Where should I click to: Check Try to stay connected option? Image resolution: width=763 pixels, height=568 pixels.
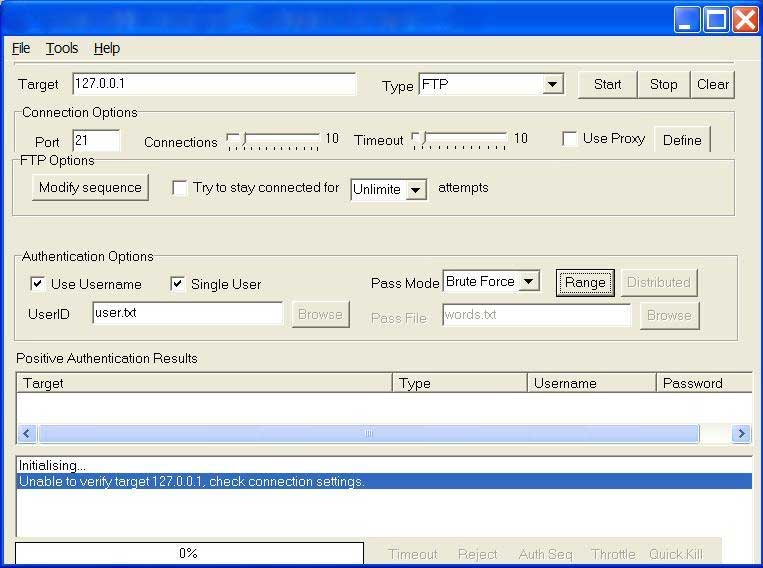180,188
